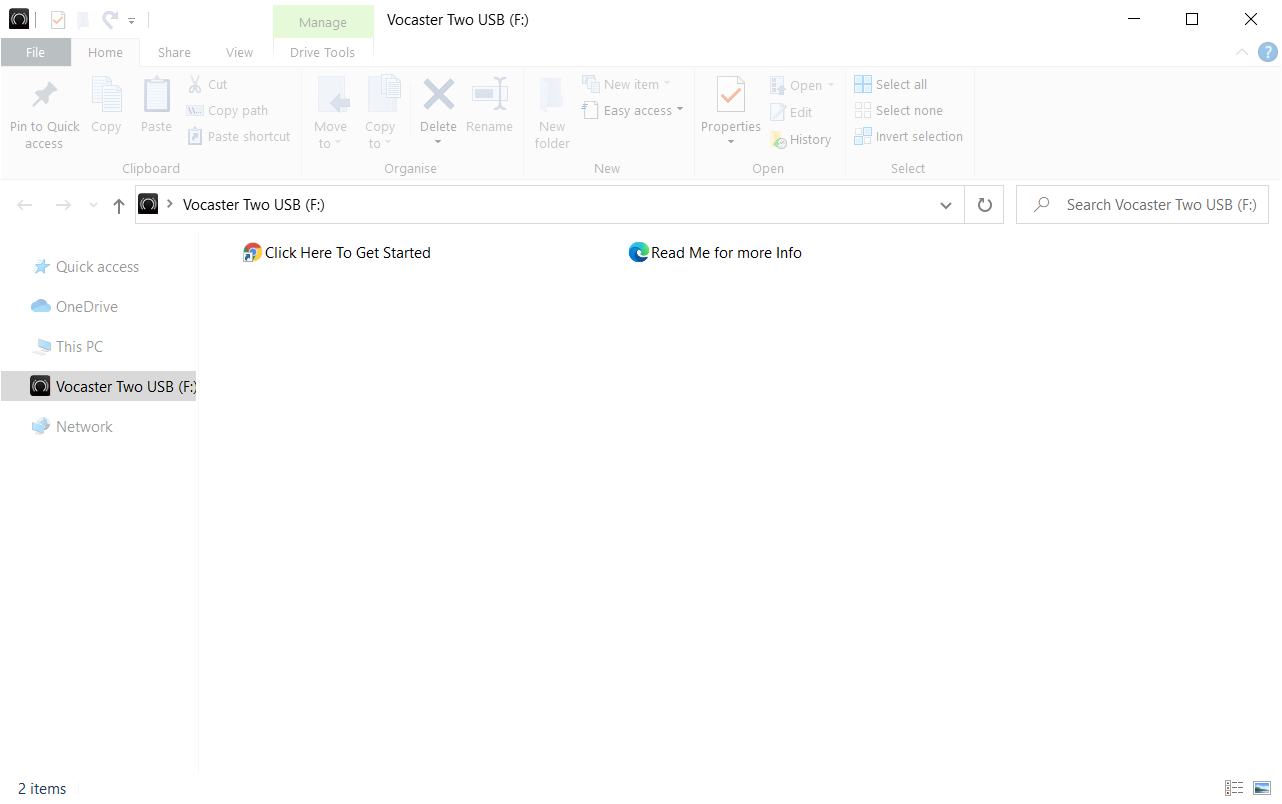Select Click Here To Get Started file
This screenshot has width=1282, height=804.
(337, 253)
